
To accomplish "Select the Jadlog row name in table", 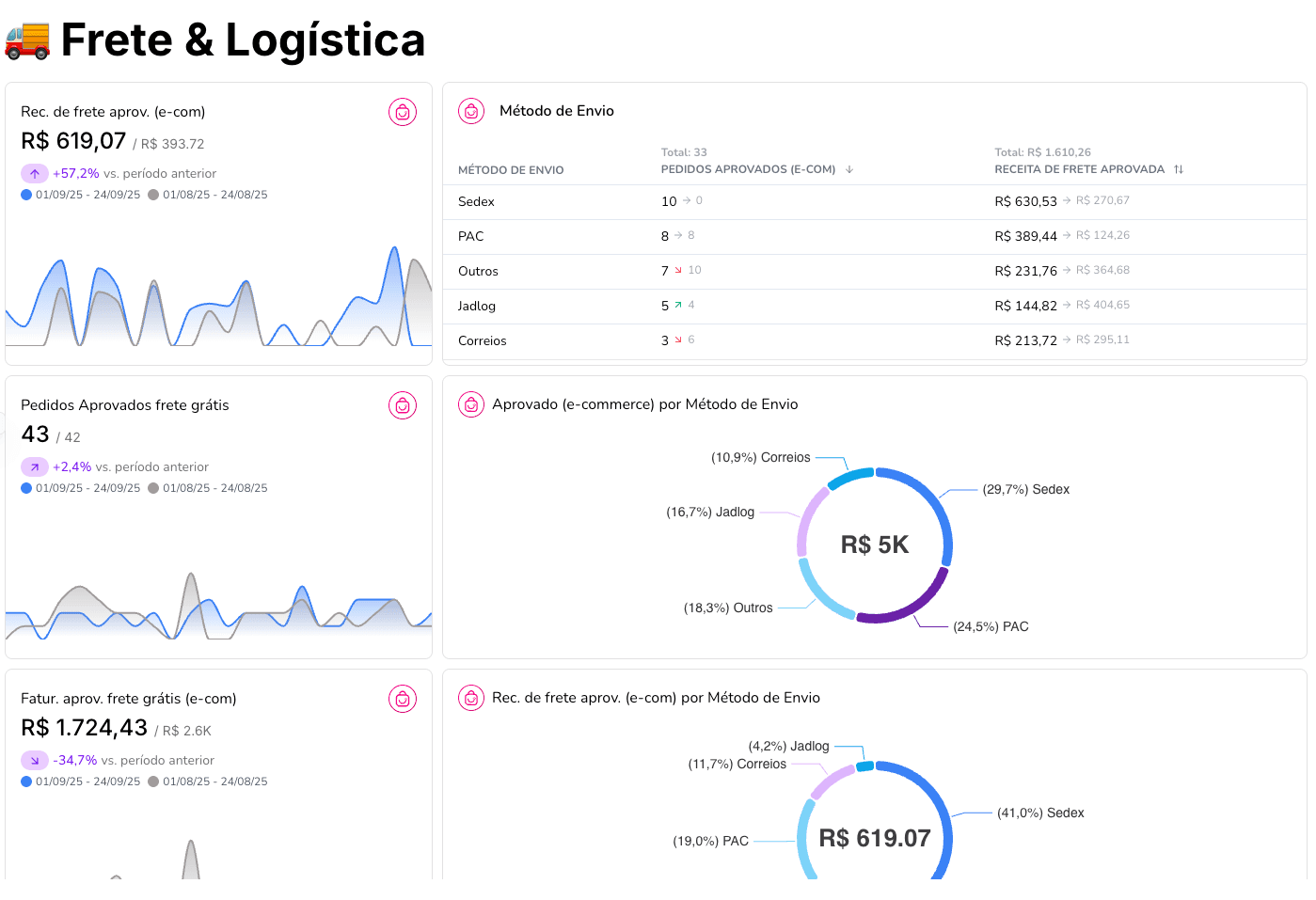I will point(477,306).
